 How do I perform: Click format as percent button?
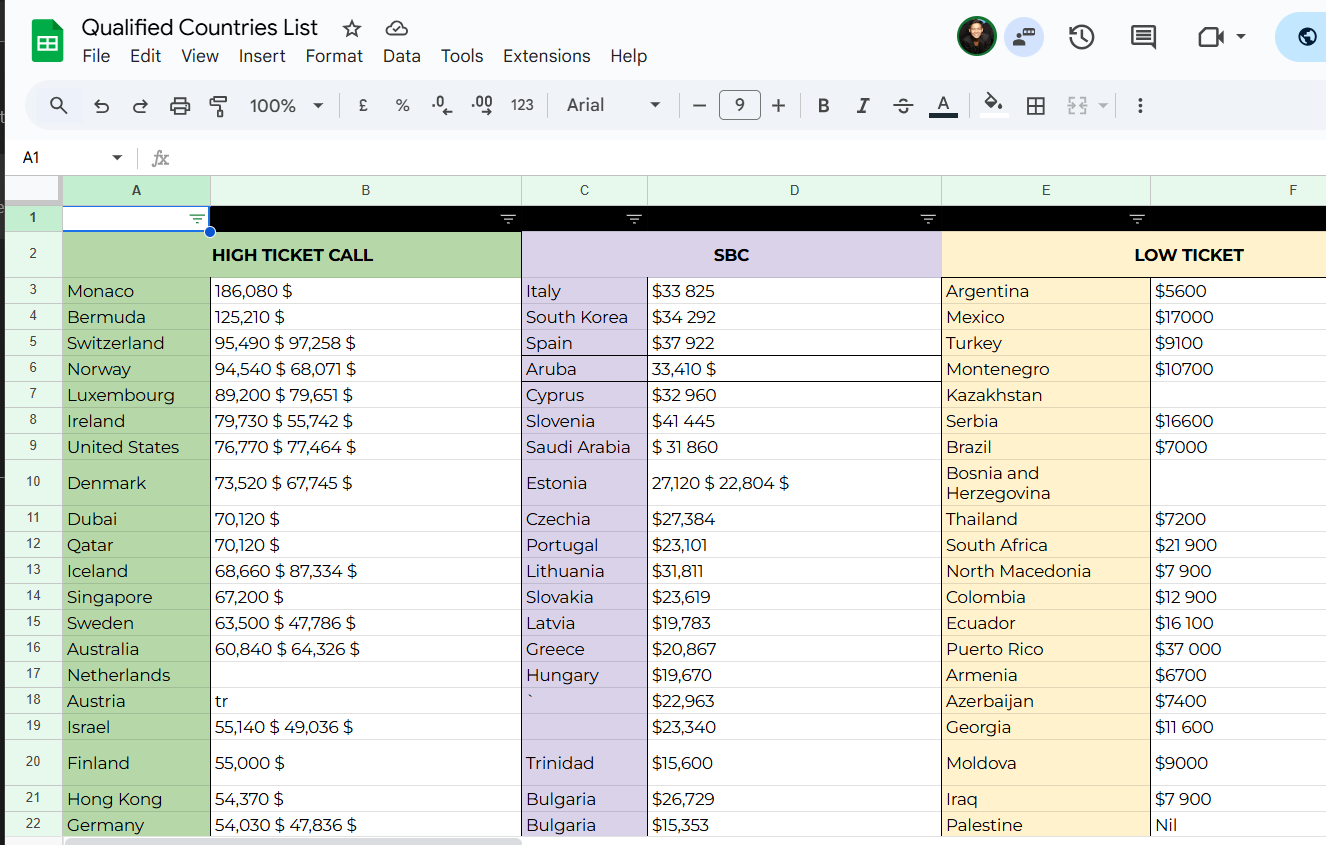[402, 106]
